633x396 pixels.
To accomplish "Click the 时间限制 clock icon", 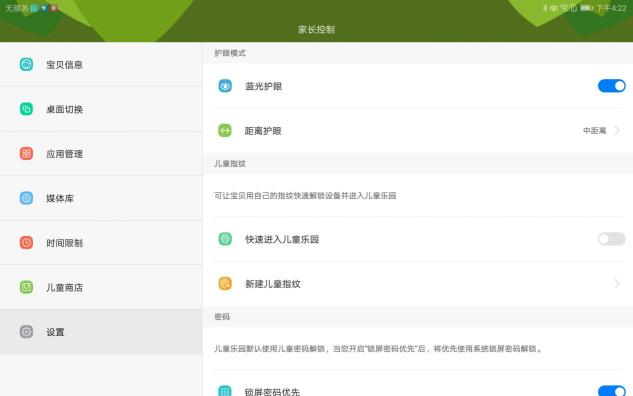I will click(26, 243).
